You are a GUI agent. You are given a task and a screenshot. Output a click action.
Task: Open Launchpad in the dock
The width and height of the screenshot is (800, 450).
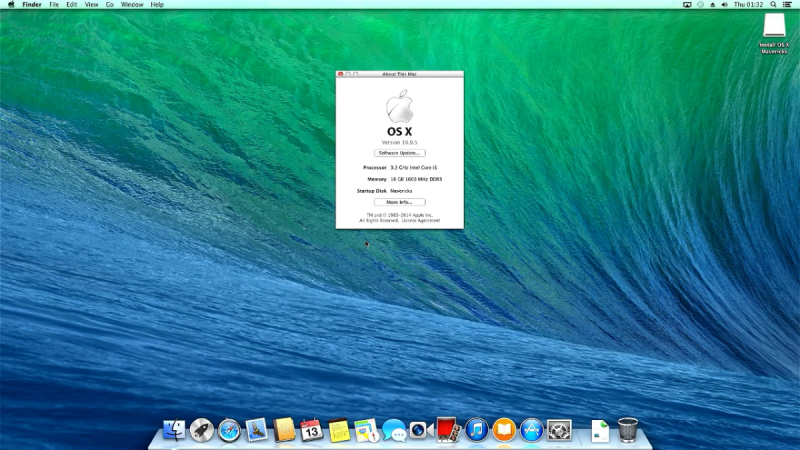(202, 430)
